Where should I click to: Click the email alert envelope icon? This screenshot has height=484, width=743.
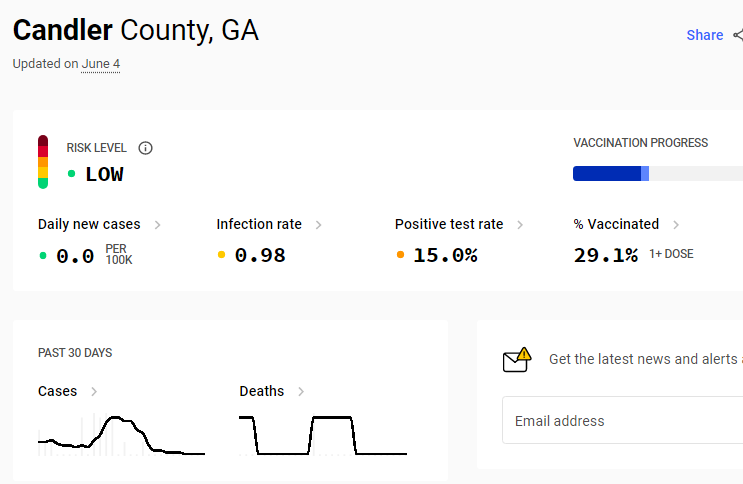516,360
